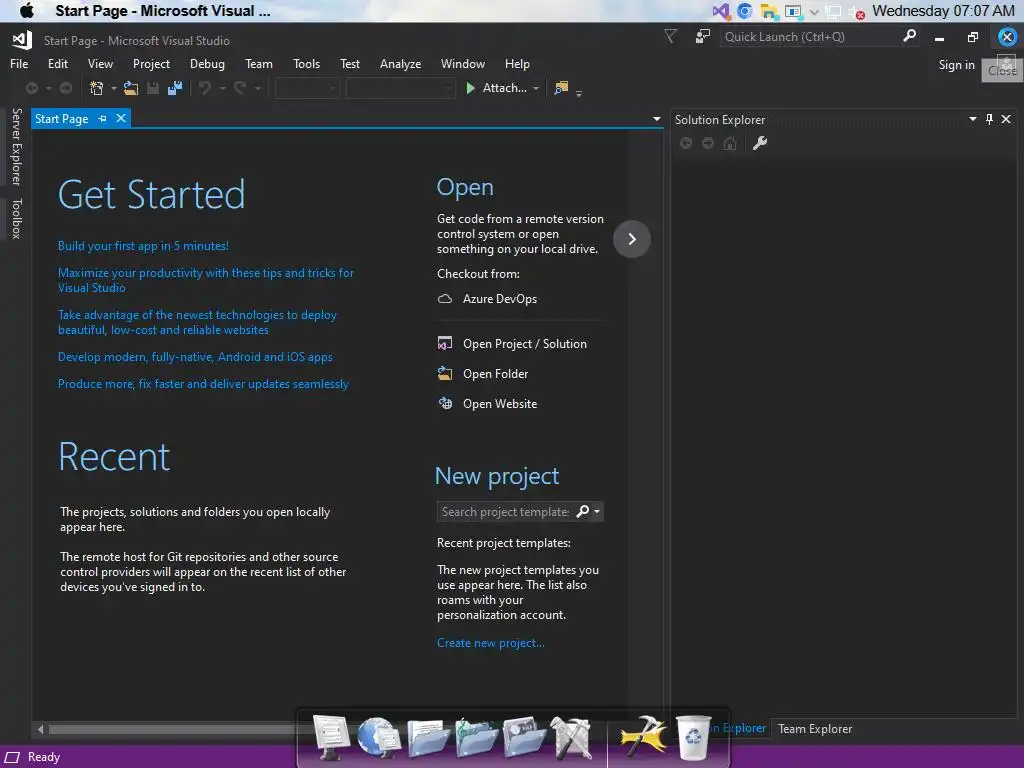Click Take advantage of the newest technologies link
This screenshot has height=768, width=1024.
tap(197, 323)
